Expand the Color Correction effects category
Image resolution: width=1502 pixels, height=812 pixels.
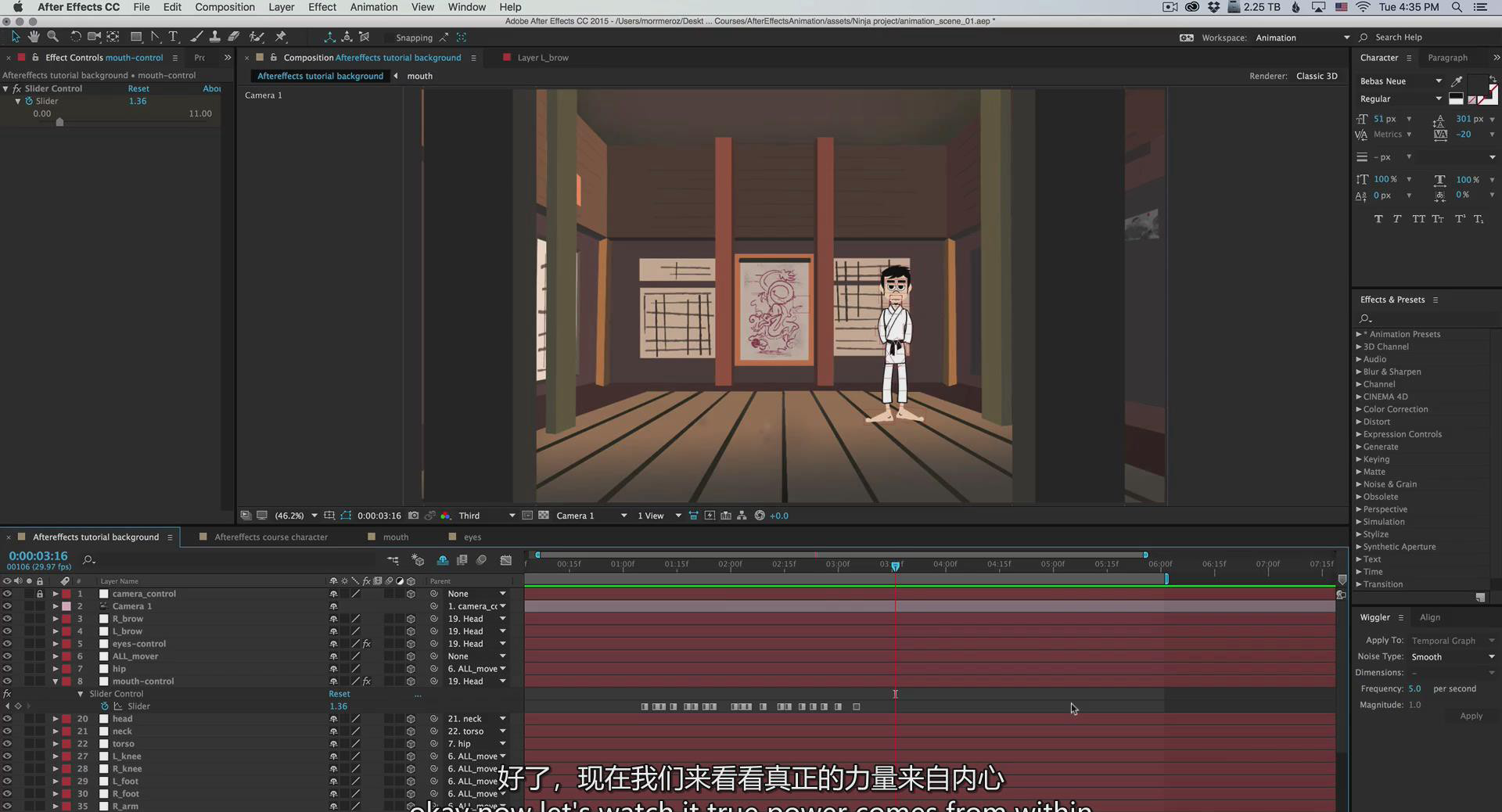tap(1359, 409)
